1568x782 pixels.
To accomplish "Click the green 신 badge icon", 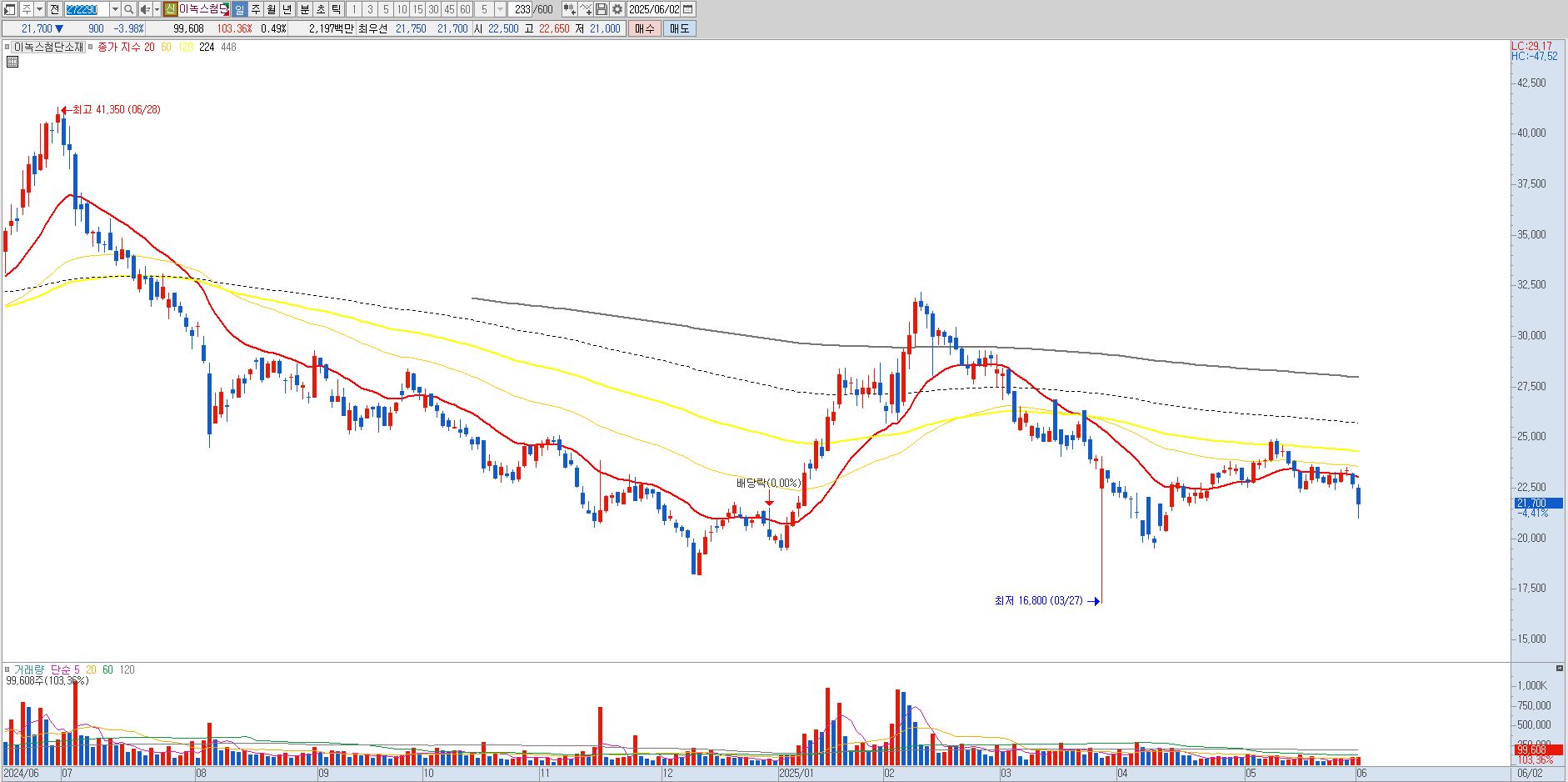I will coord(170,9).
